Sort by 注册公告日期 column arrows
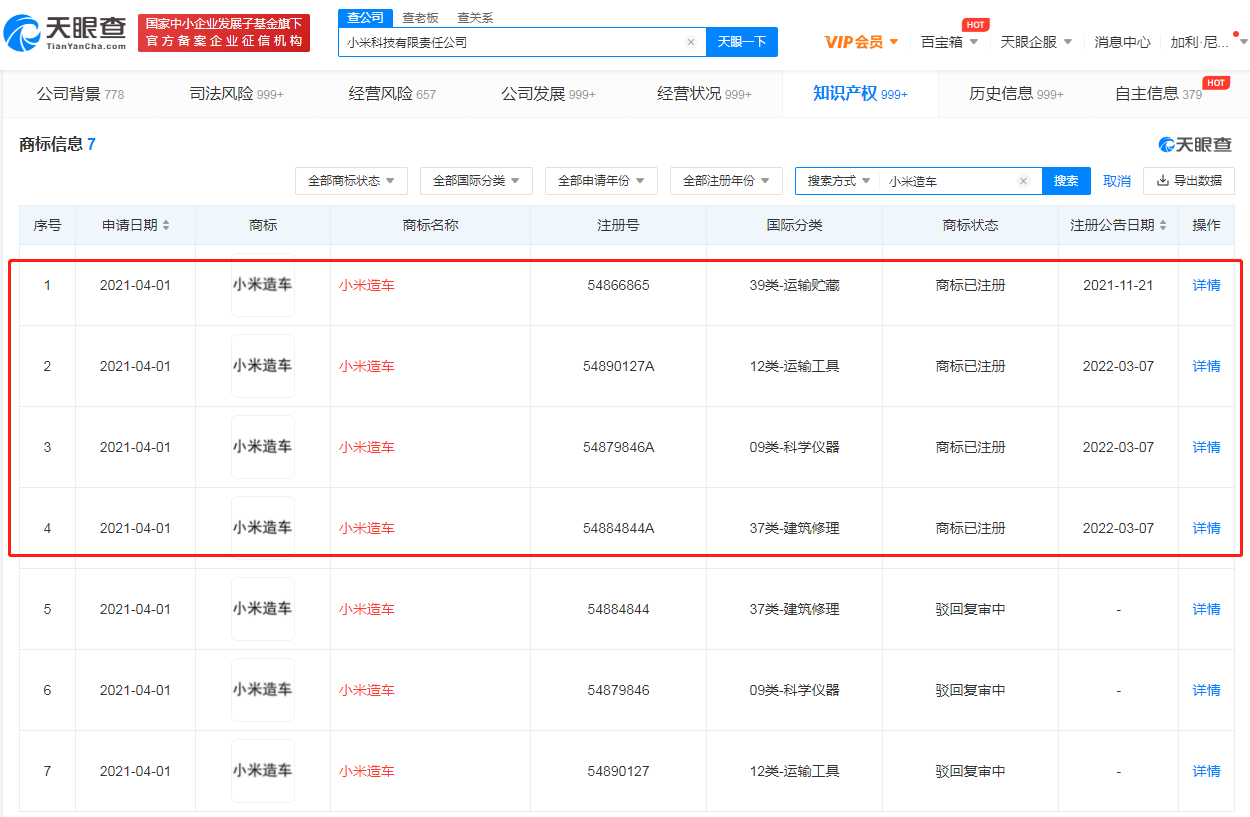Image resolution: width=1250 pixels, height=817 pixels. coord(1163,226)
